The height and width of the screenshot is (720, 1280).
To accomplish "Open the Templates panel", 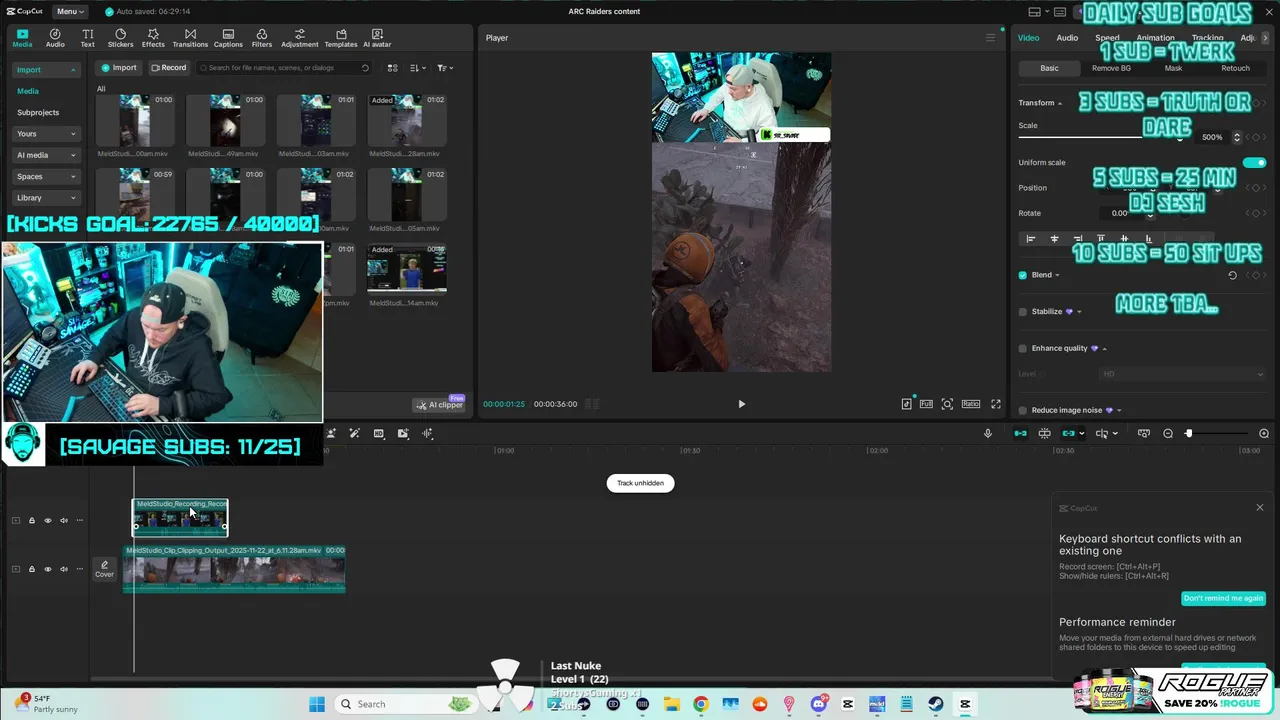I will (341, 38).
